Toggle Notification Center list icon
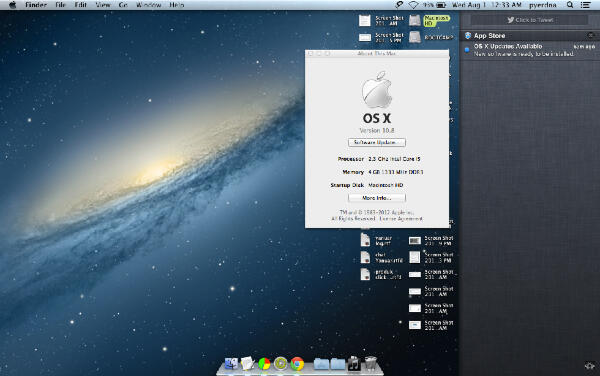 click(x=585, y=5)
